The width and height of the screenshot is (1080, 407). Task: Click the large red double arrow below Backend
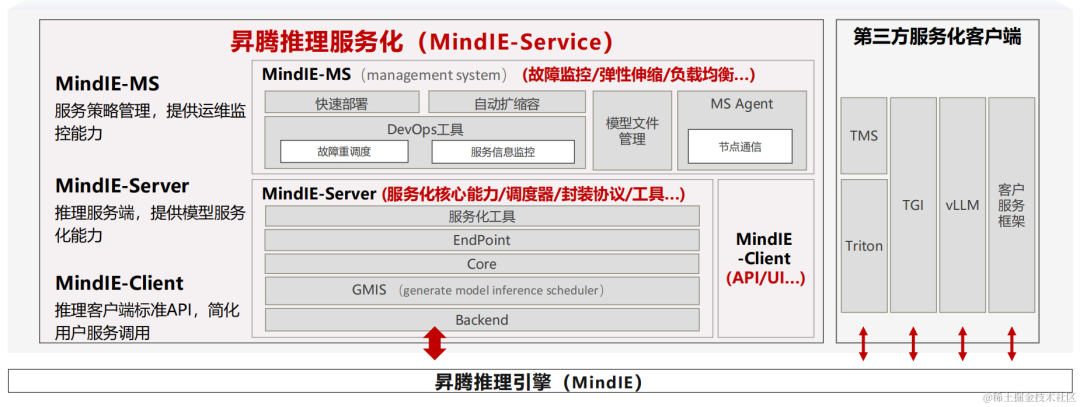(434, 343)
